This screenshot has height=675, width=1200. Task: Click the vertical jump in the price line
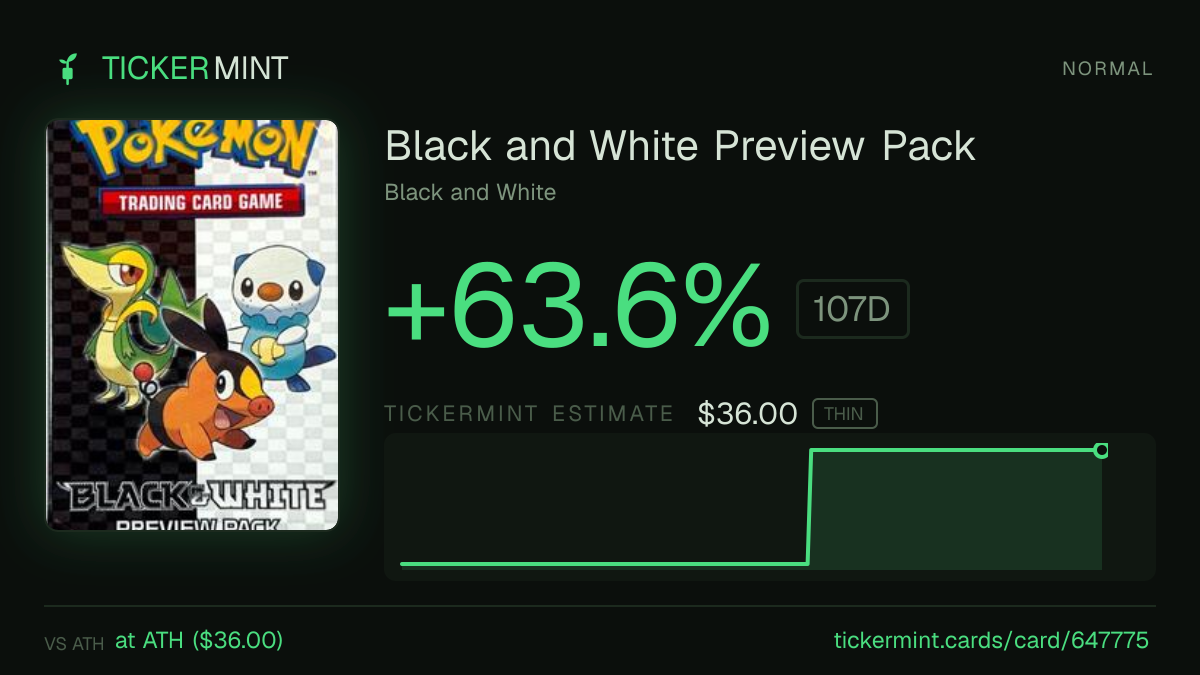pos(810,507)
